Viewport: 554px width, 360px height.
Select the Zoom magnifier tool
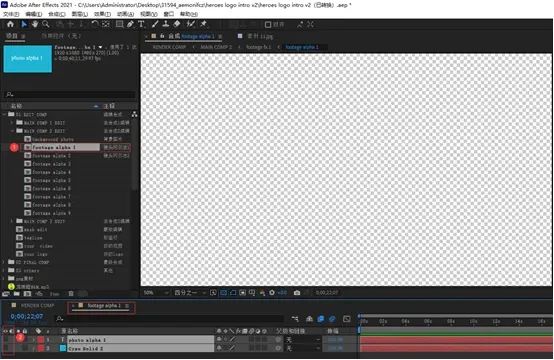pyautogui.click(x=46, y=24)
